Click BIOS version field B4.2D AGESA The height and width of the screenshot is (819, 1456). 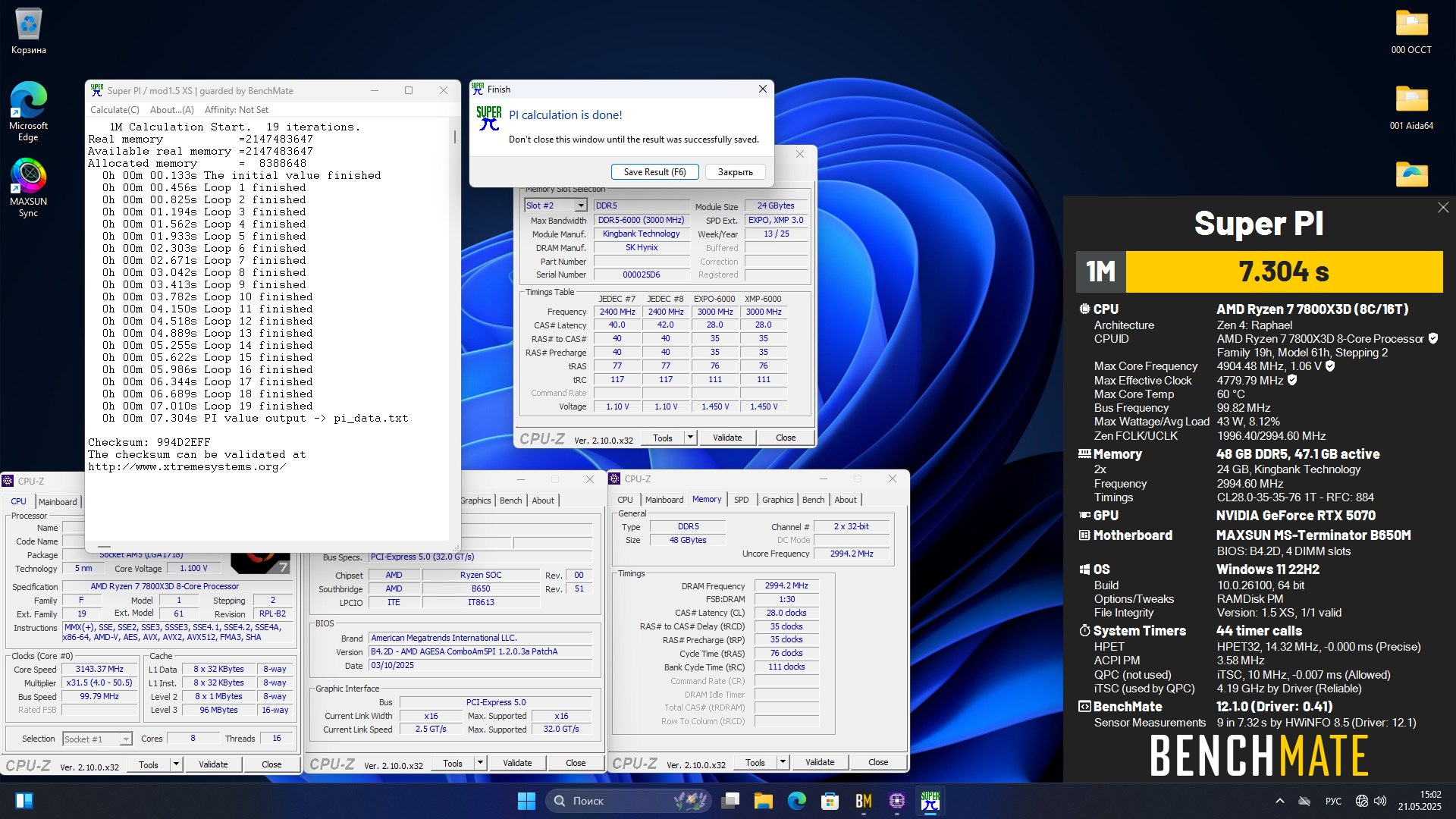tap(481, 651)
